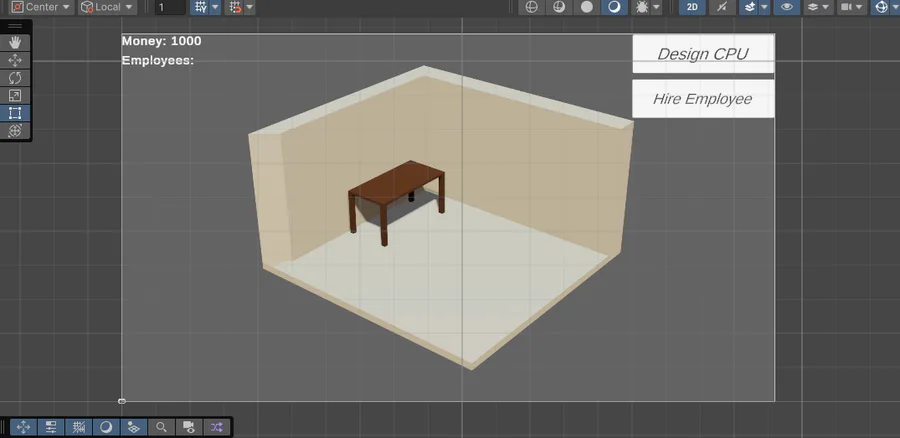Select the Rotate tool
The width and height of the screenshot is (900, 438).
point(15,78)
